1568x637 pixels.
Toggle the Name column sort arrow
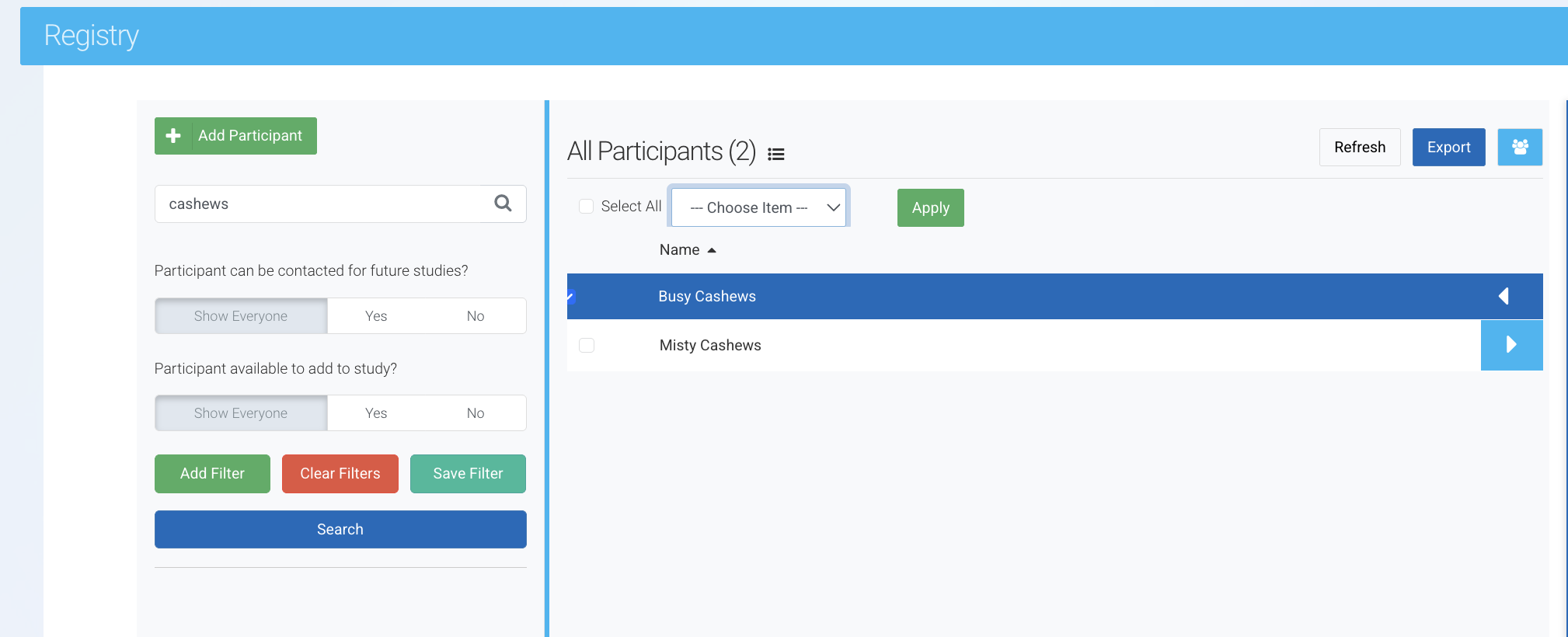point(711,250)
